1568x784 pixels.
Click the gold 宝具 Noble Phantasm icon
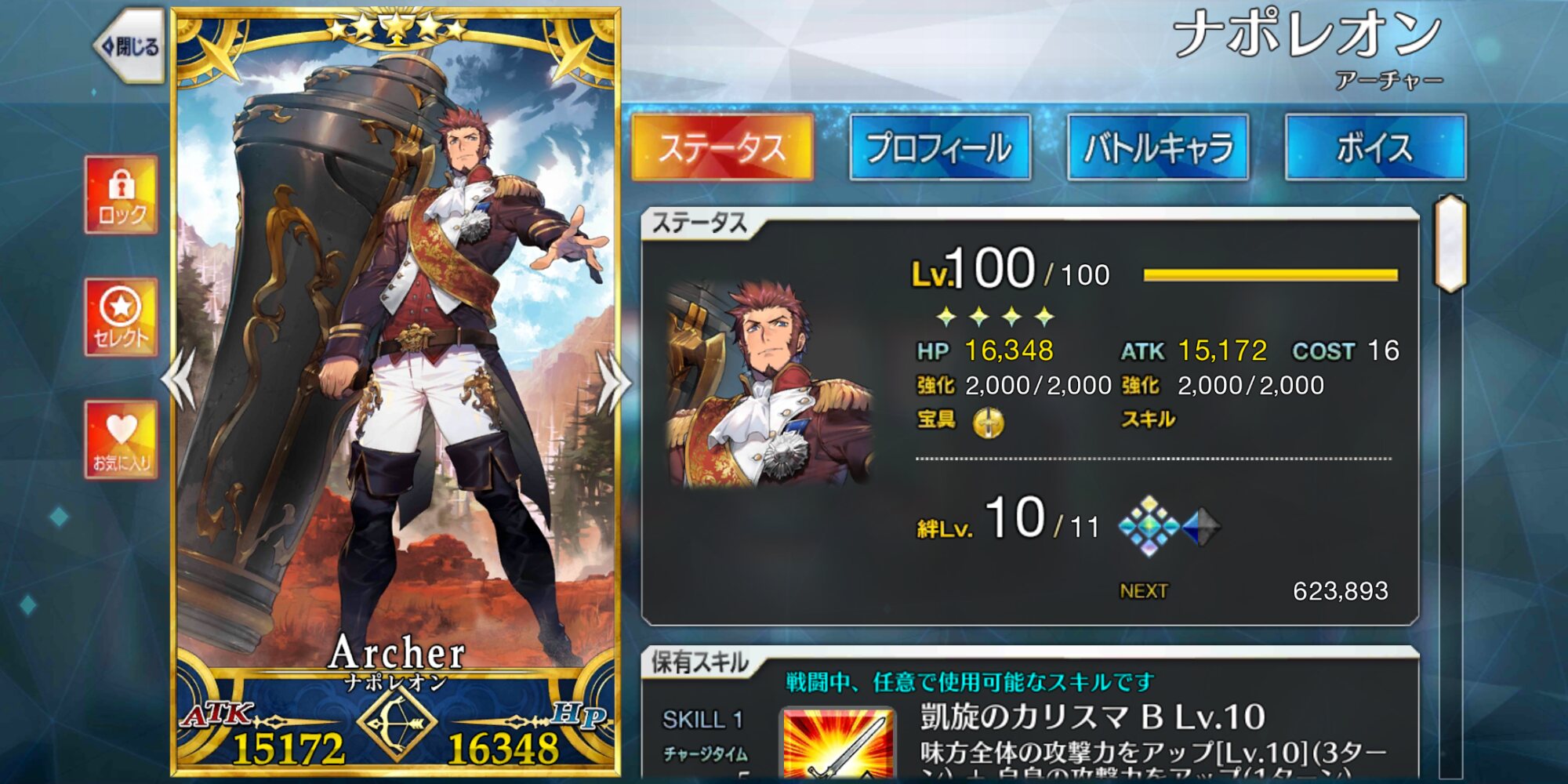click(x=988, y=423)
